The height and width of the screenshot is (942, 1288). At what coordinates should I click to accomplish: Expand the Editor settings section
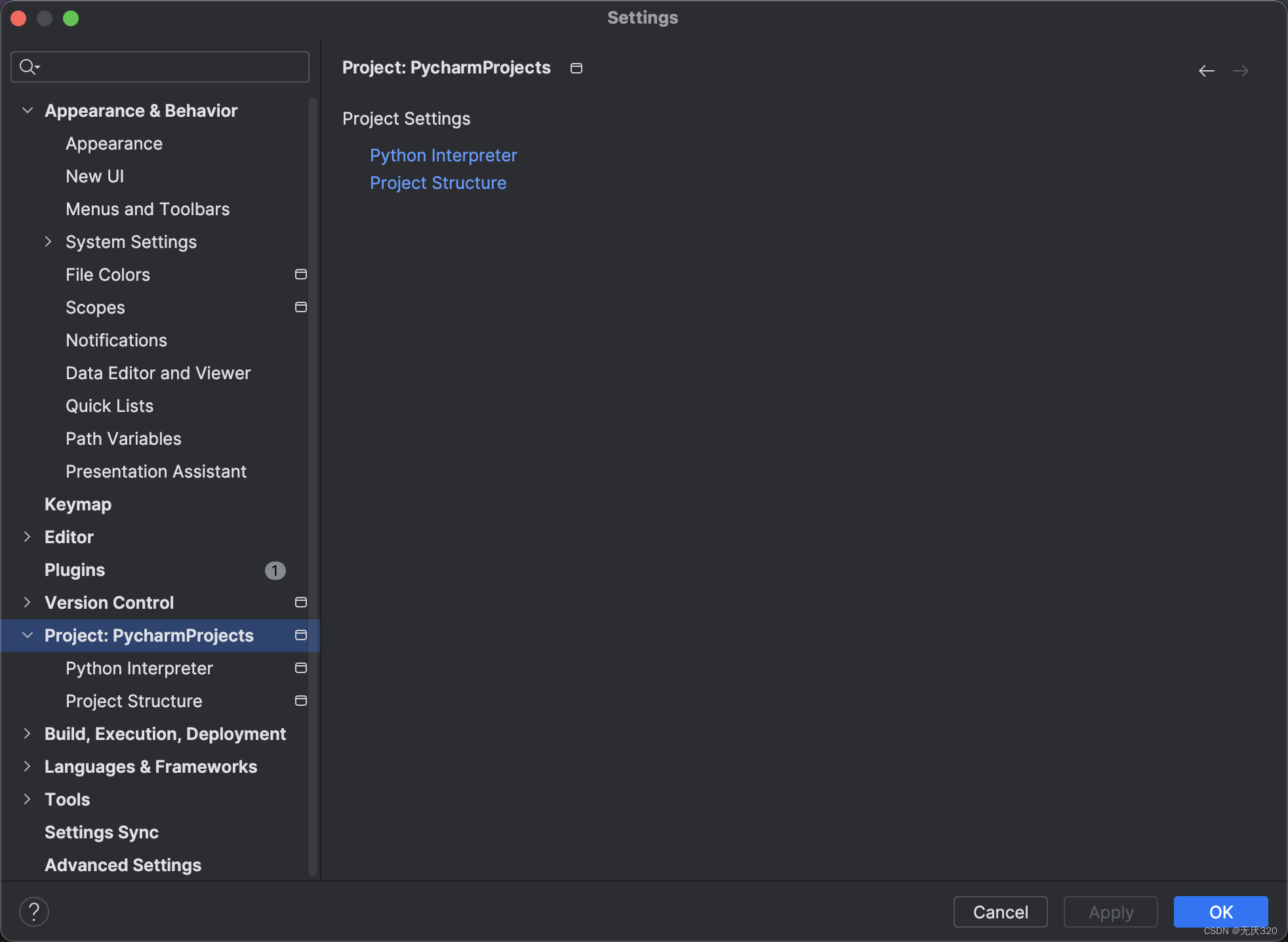coord(27,537)
